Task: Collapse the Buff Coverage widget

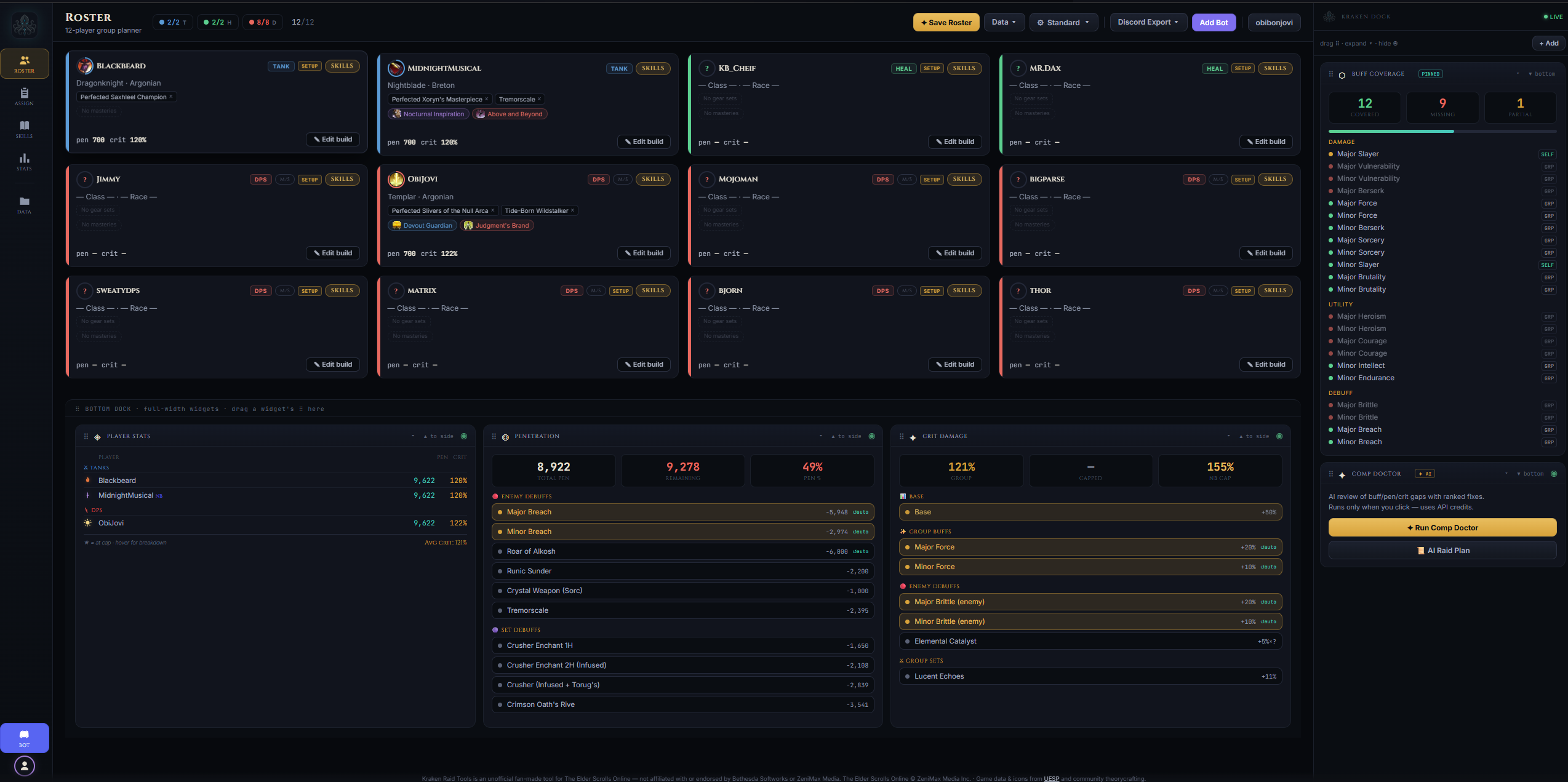Action: pyautogui.click(x=1518, y=74)
